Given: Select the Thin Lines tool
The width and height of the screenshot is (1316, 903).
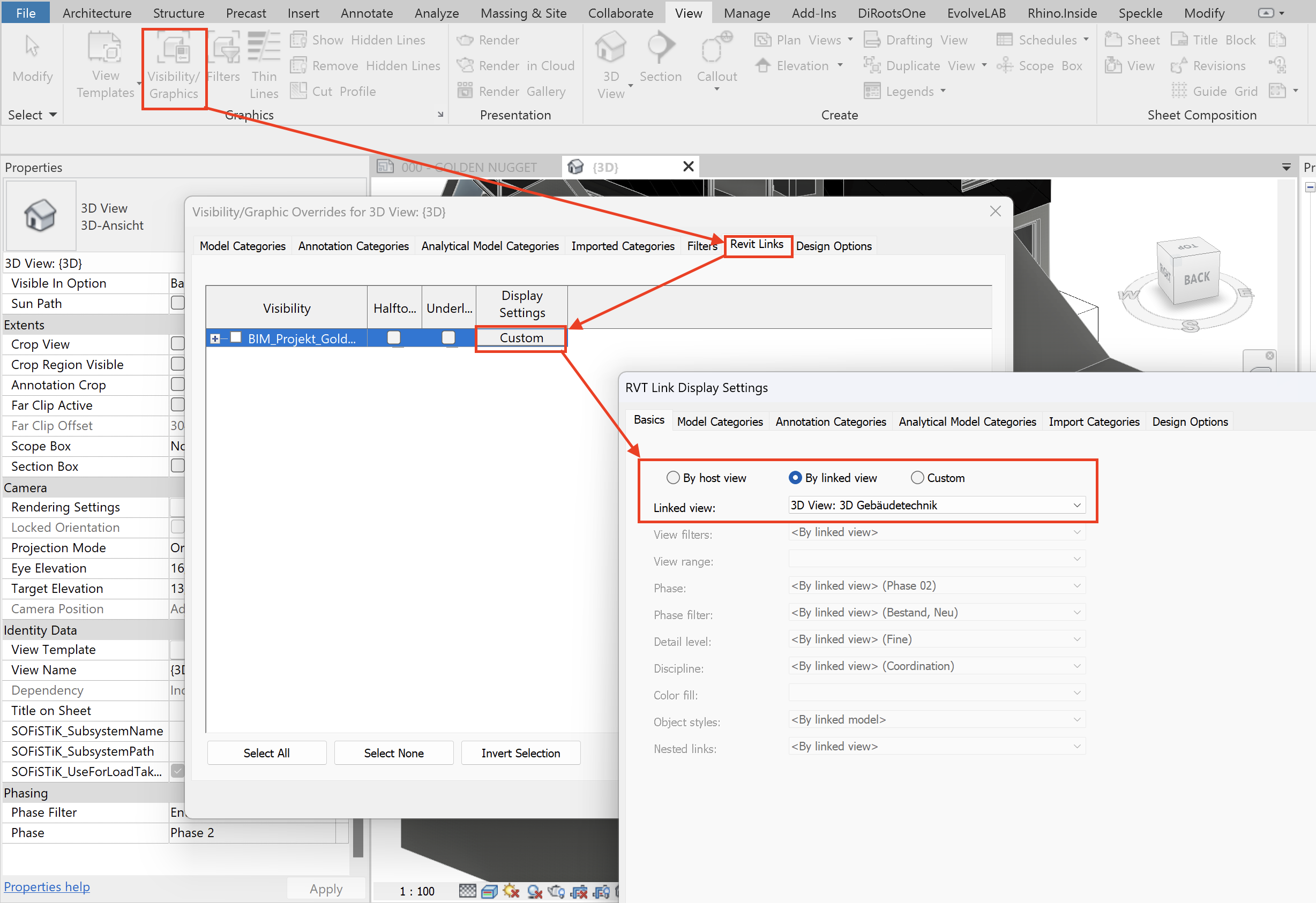Looking at the screenshot, I should click(x=264, y=48).
